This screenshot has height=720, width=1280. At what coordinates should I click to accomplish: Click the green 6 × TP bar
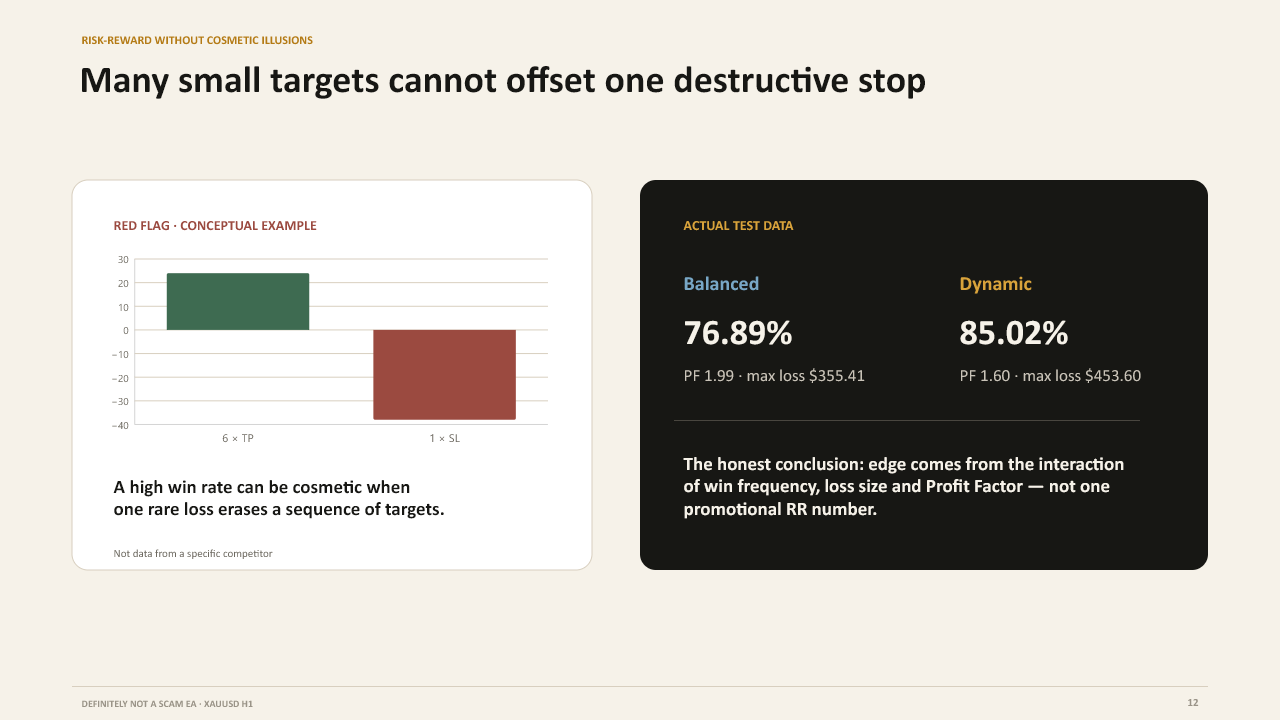pos(238,302)
